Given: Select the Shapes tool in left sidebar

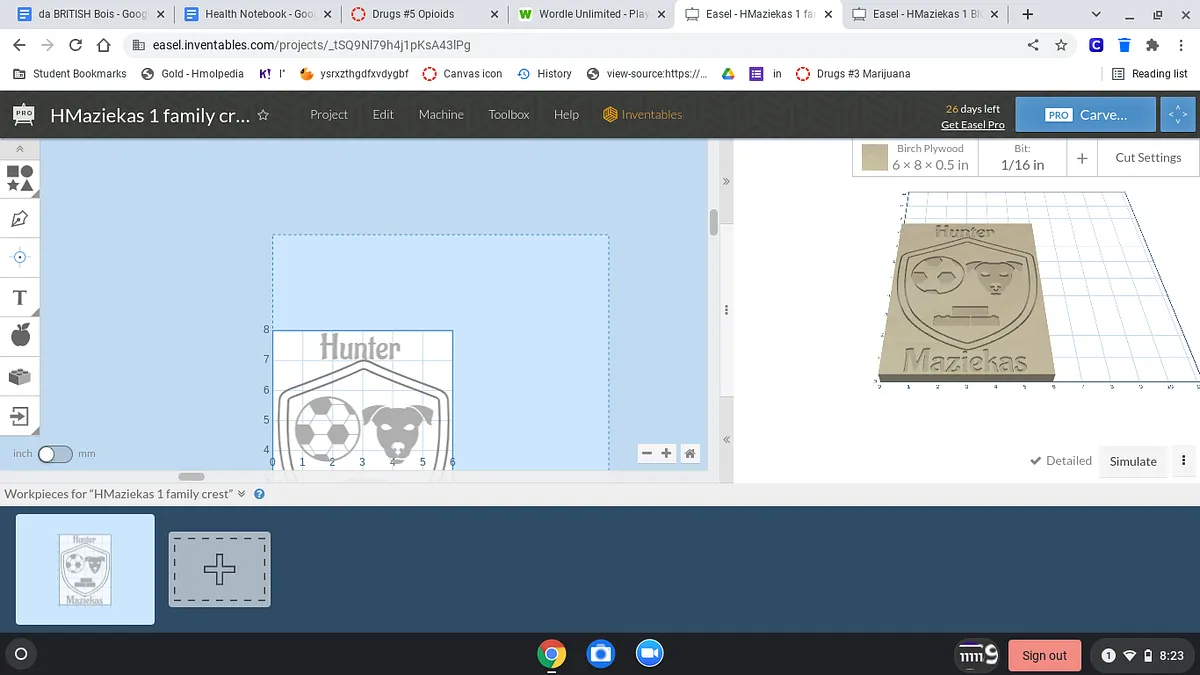Looking at the screenshot, I should [x=20, y=178].
